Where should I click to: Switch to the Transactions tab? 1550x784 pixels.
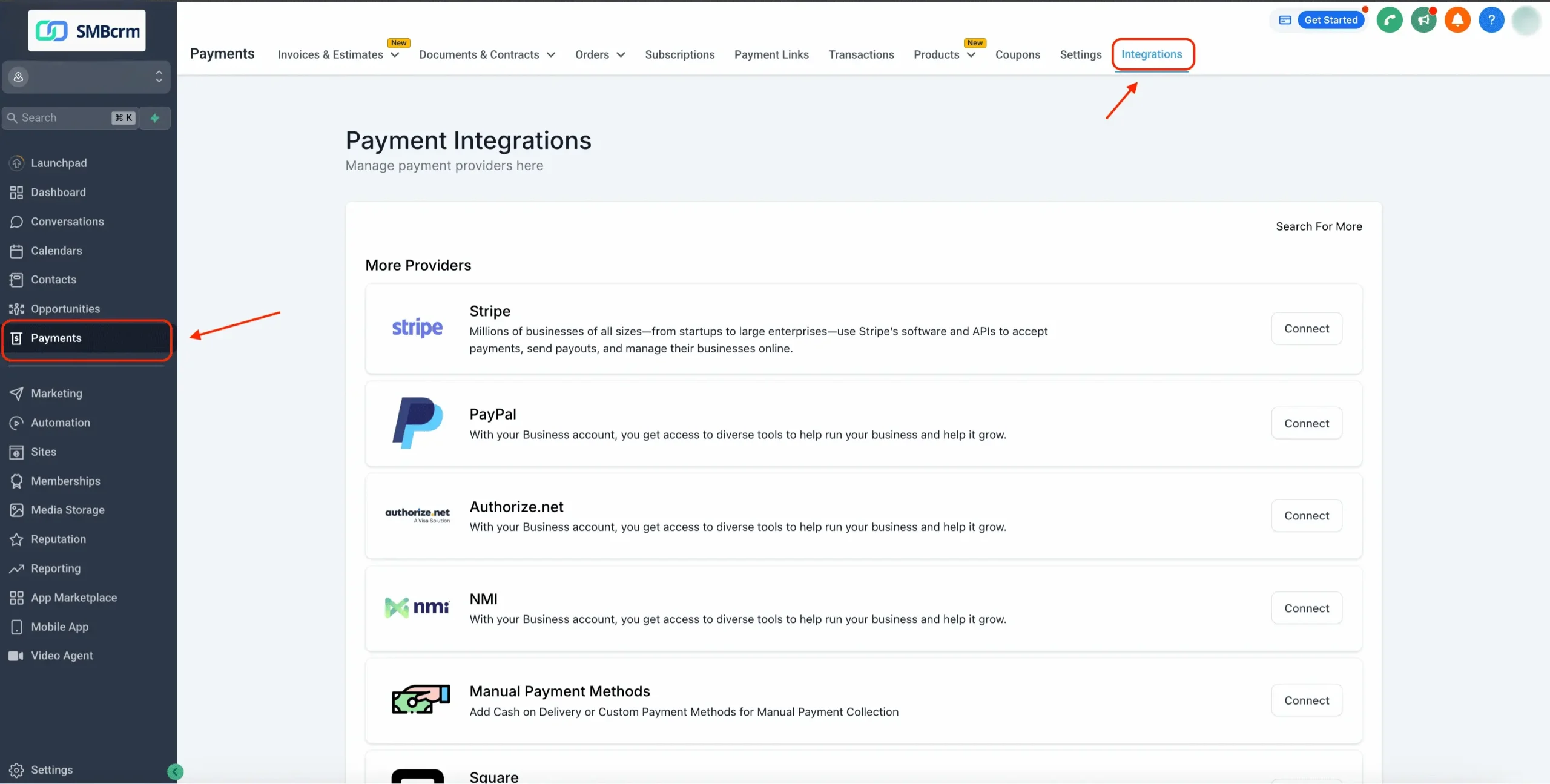pos(861,54)
